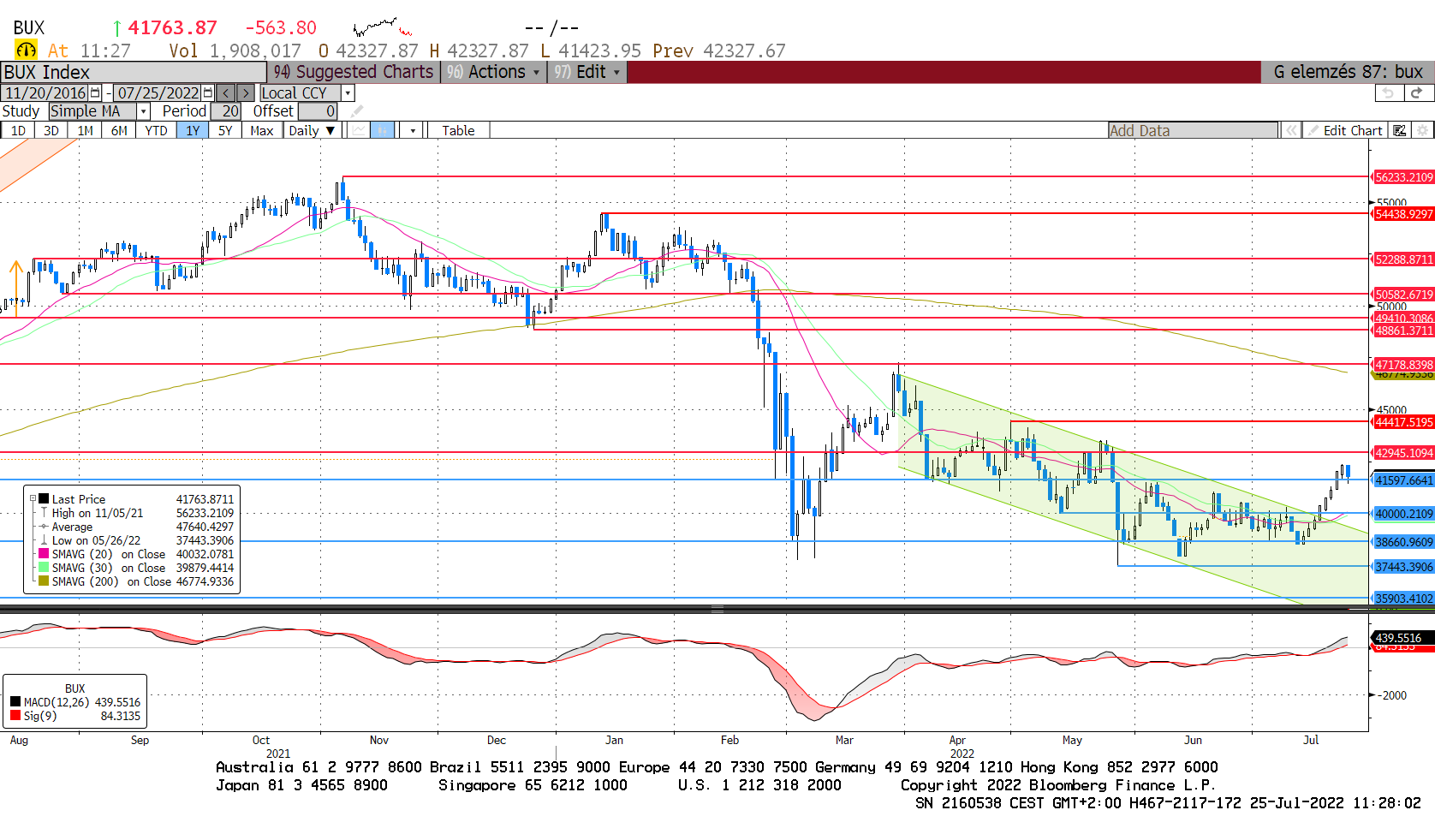Click the undo arrow icon

coord(1389,93)
